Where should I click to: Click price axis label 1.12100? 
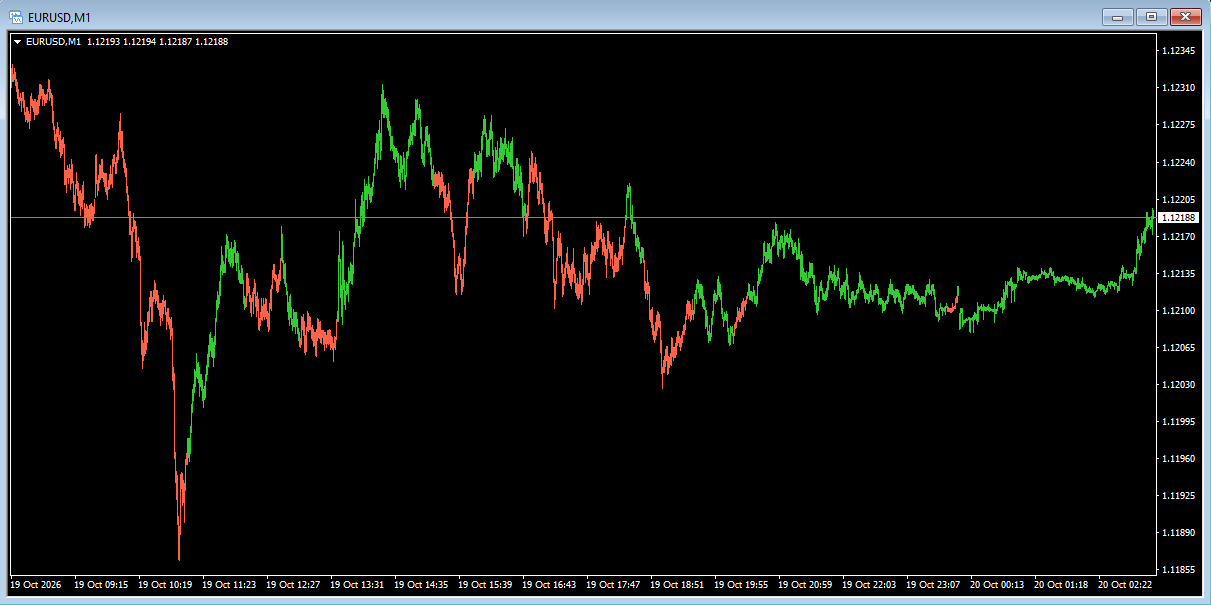(x=1178, y=310)
